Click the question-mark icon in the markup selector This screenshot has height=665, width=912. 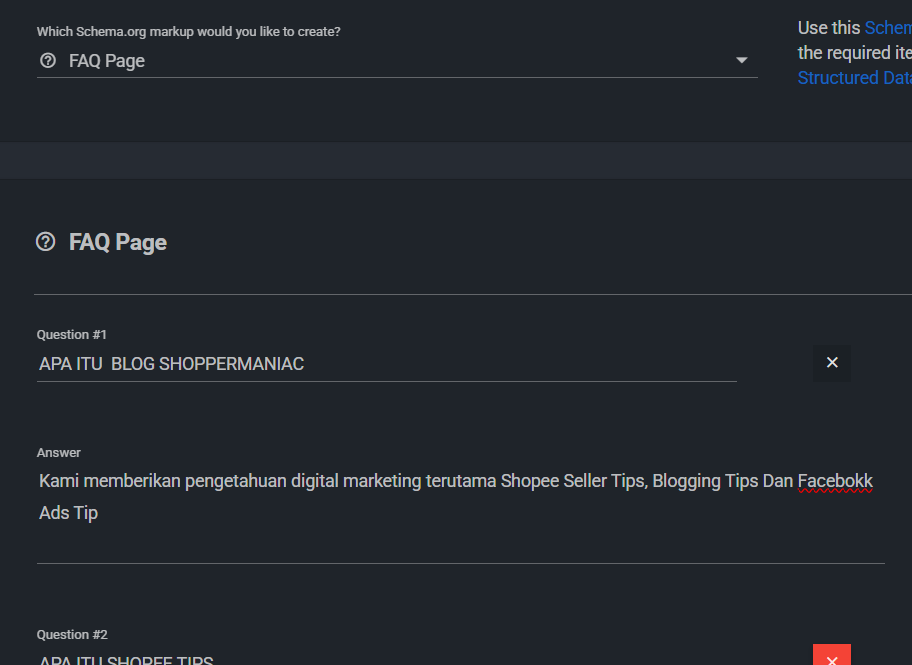(48, 61)
